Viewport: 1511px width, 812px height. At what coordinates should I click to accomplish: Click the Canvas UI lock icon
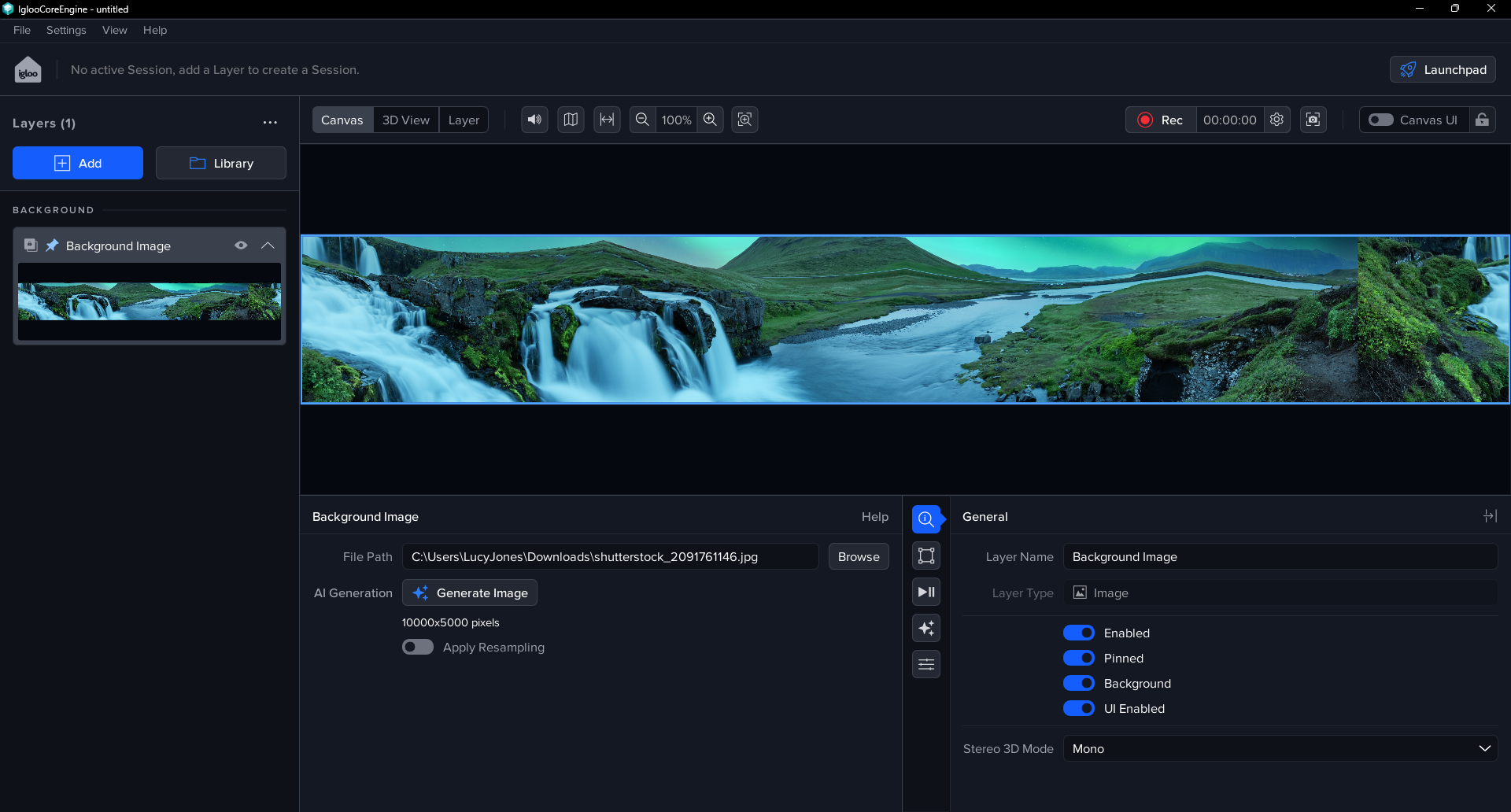[x=1482, y=120]
